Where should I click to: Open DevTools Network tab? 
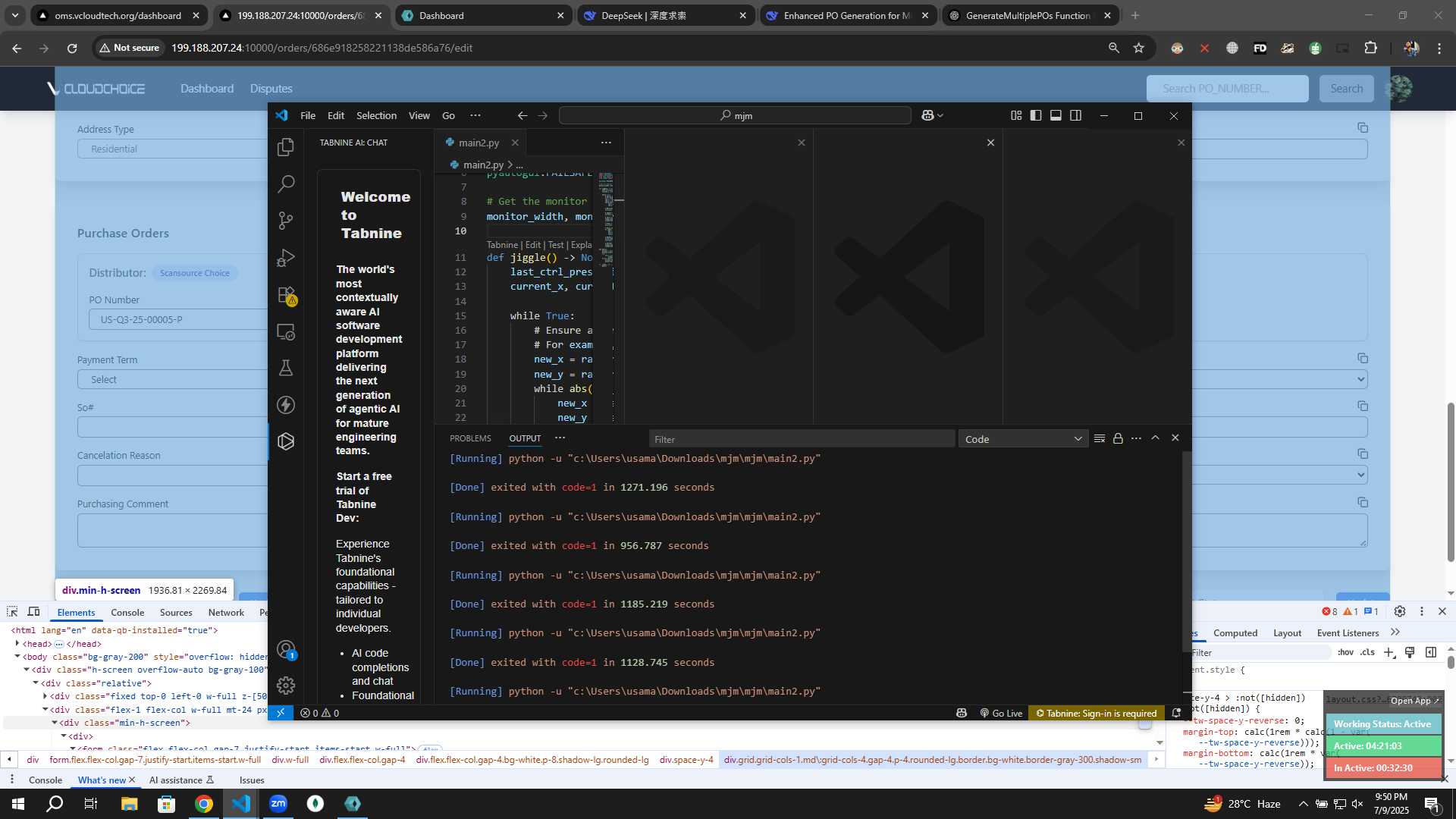pos(226,612)
